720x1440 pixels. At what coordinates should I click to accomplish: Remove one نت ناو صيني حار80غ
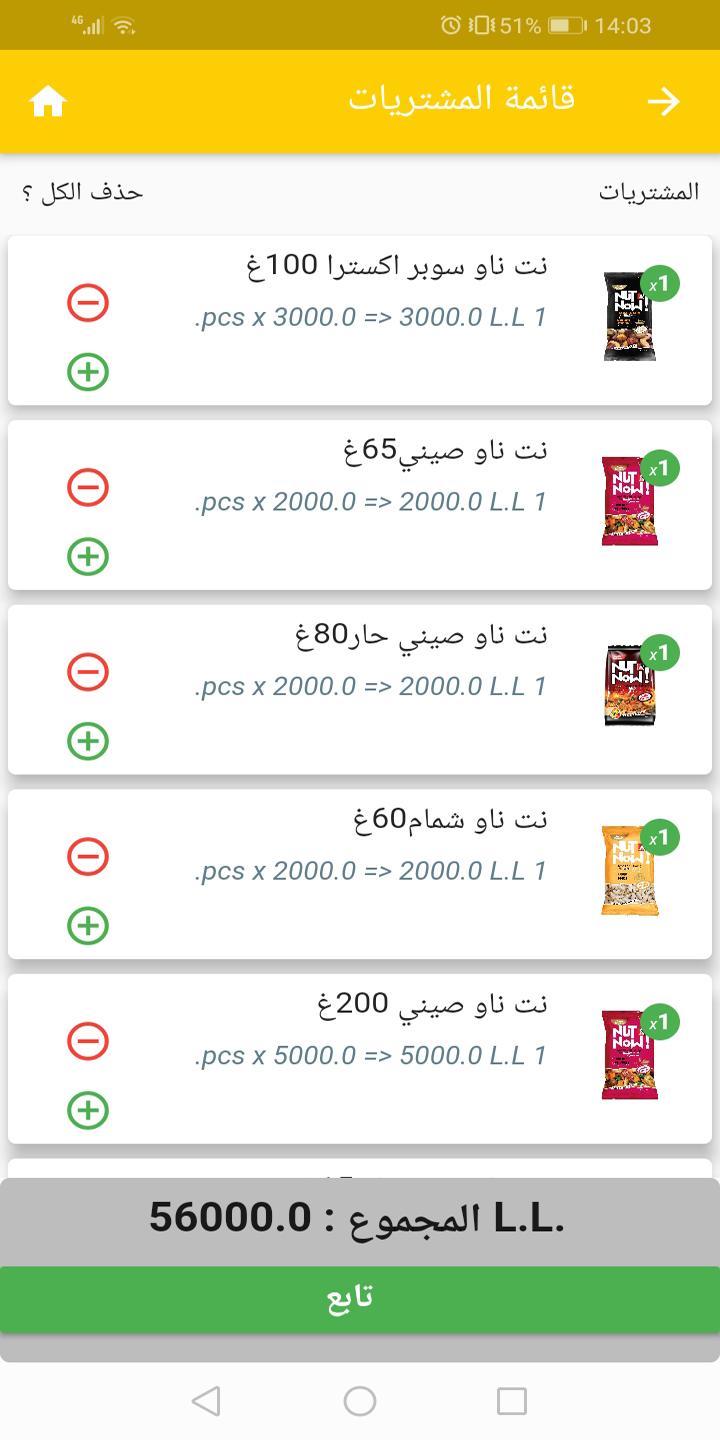click(88, 671)
